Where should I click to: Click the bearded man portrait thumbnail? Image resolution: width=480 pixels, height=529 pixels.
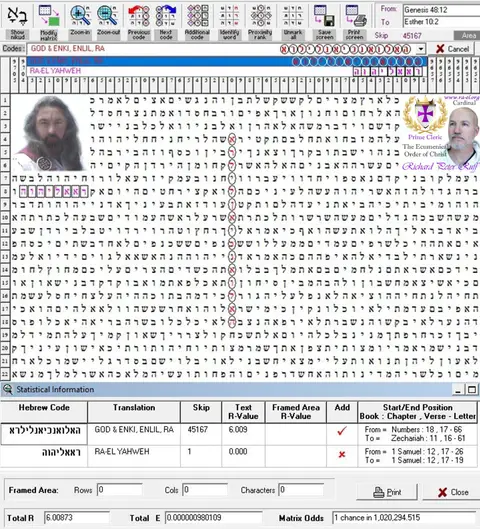coord(50,133)
